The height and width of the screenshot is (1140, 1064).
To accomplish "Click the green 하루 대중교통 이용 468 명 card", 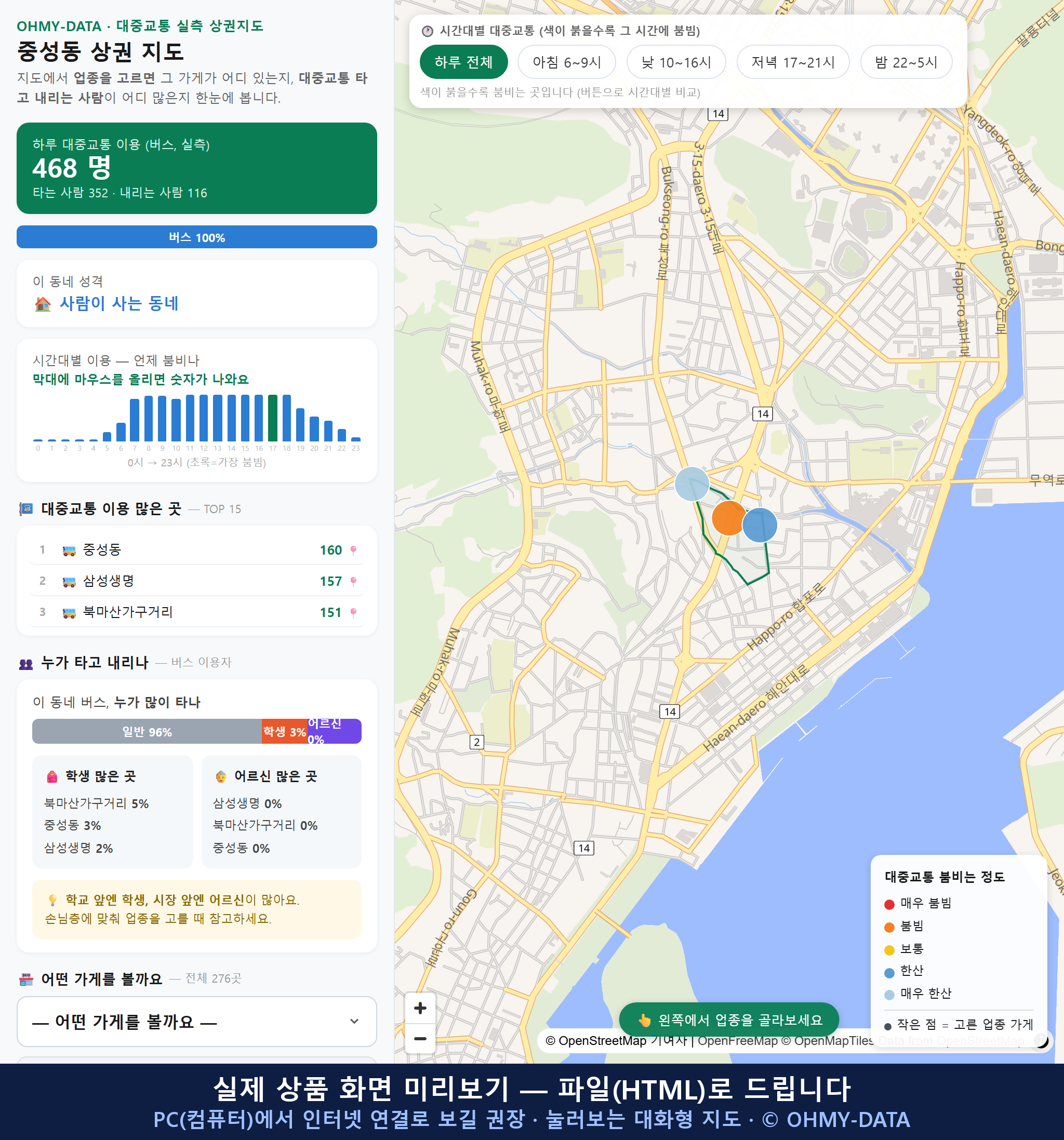I will pos(197,168).
